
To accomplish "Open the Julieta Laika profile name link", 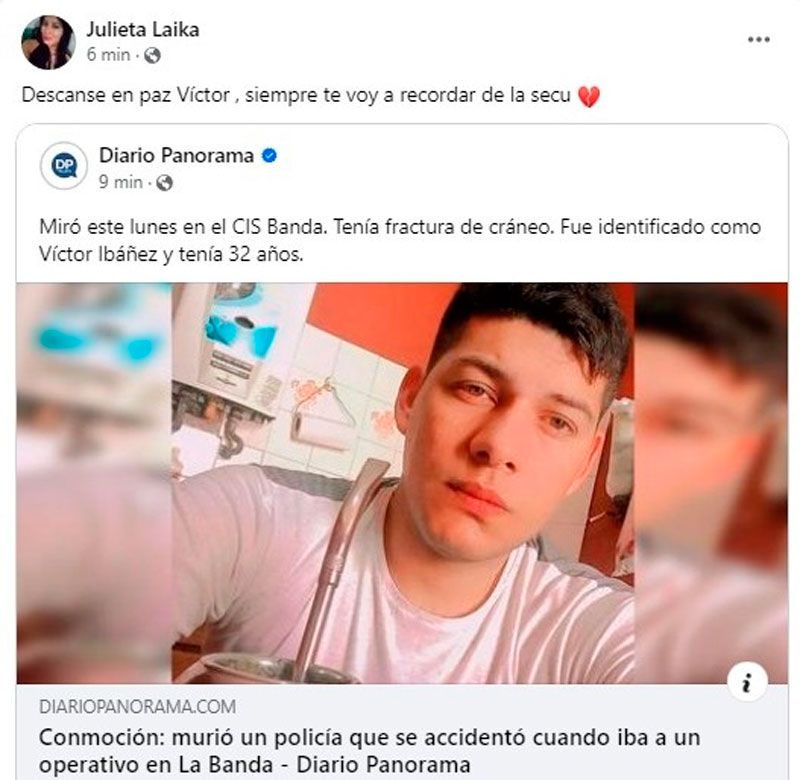I will (x=143, y=30).
